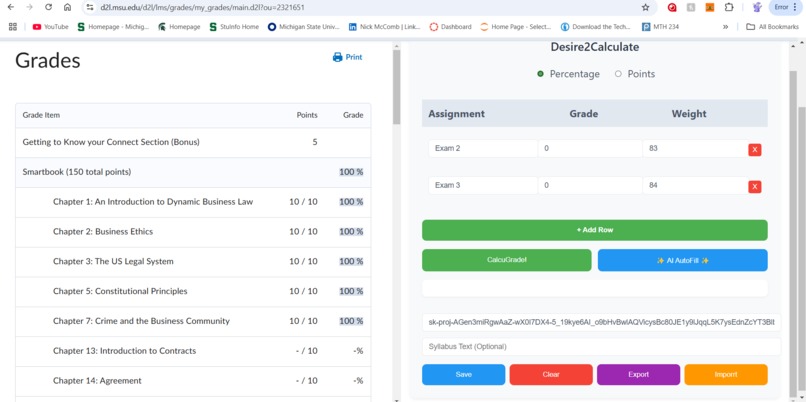Viewport: 806px width, 402px height.
Task: Open the Dashboard bookmark
Action: 450,27
